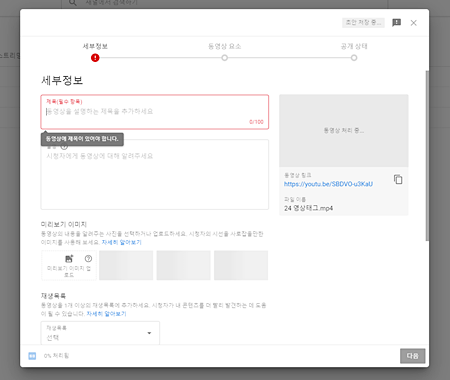The width and height of the screenshot is (450, 380).
Task: Click the 동영상 링크 label
Action: [x=297, y=175]
